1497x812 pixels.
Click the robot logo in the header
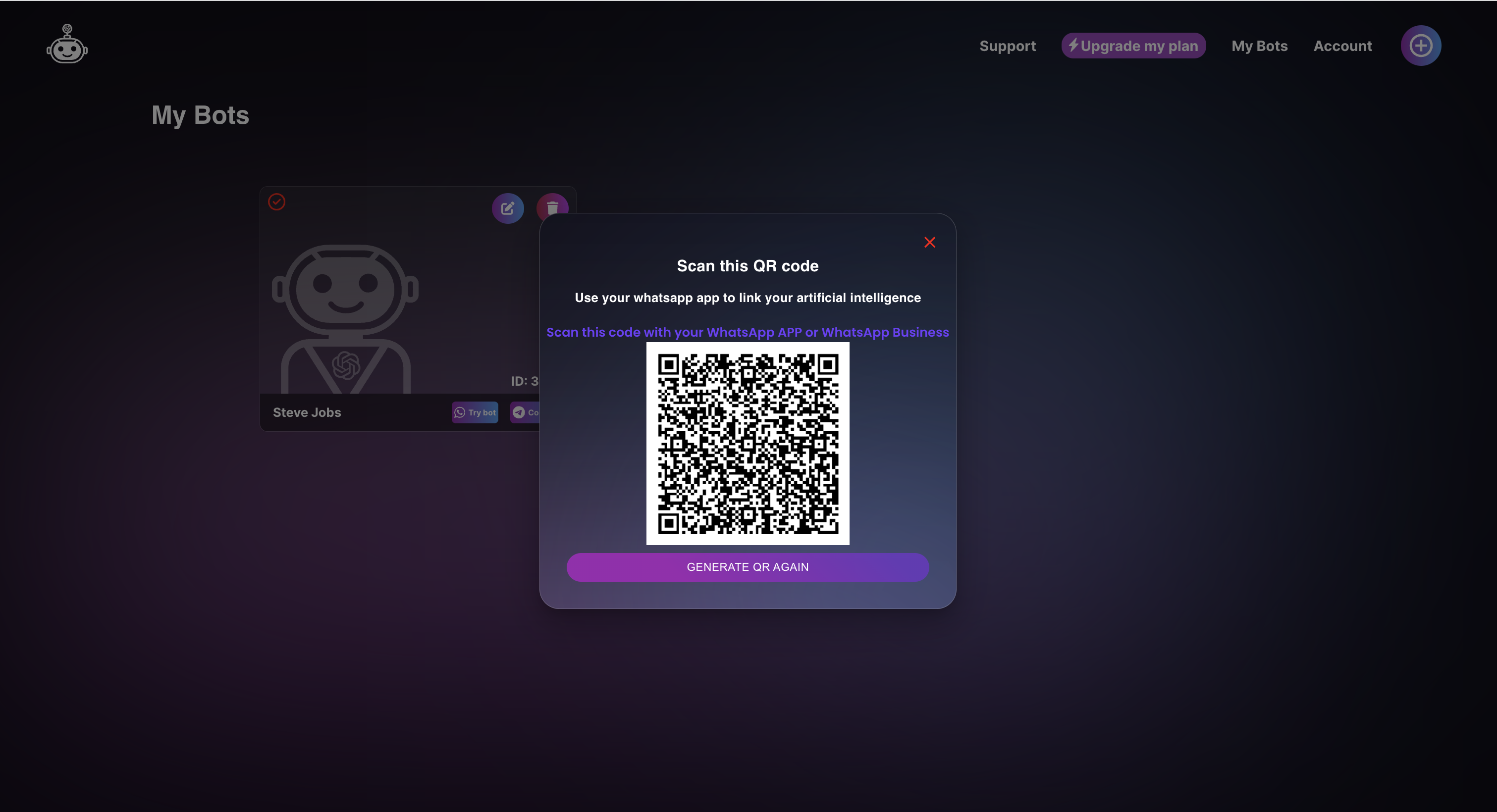tap(67, 45)
